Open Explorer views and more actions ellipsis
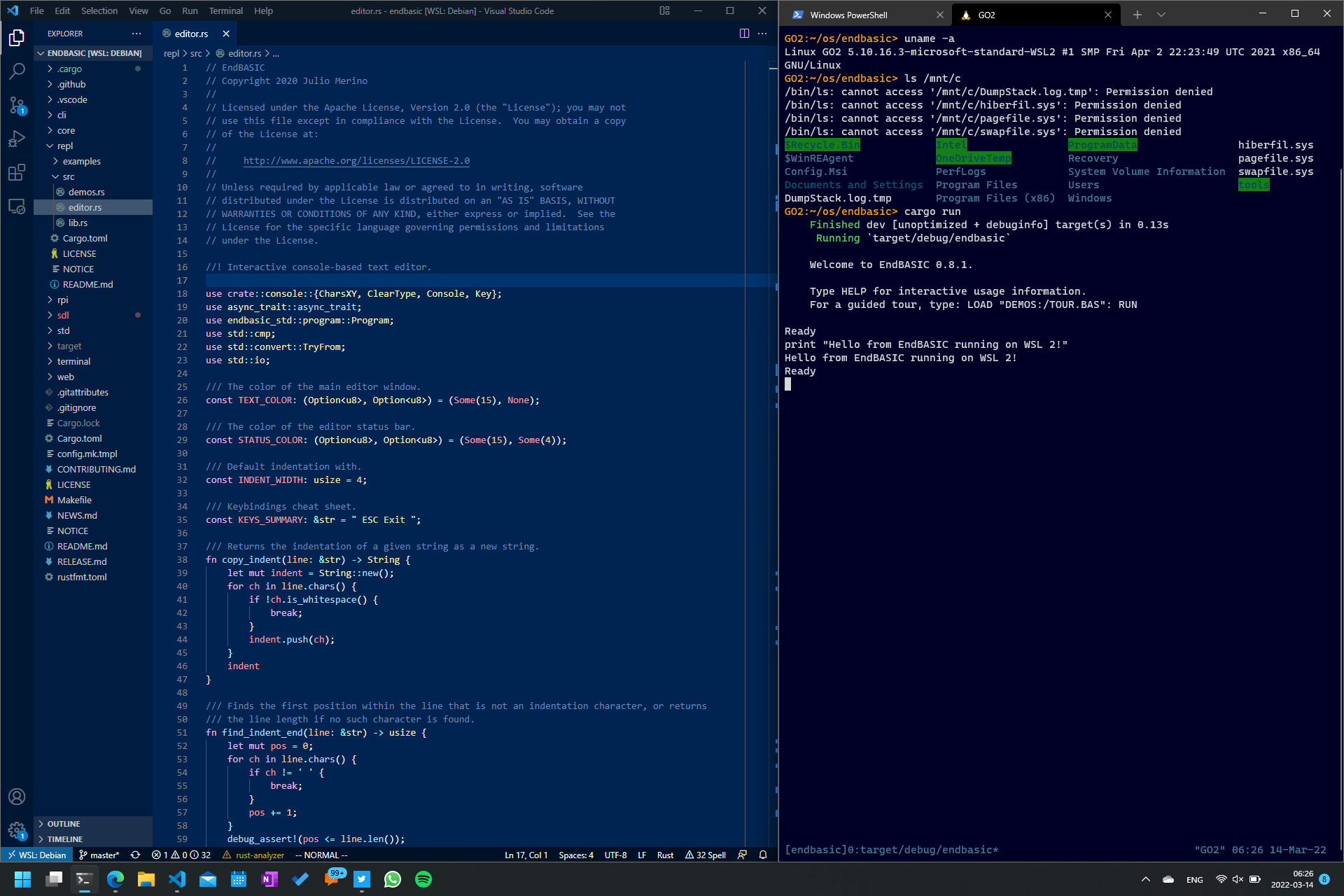This screenshot has width=1344, height=896. coord(136,34)
